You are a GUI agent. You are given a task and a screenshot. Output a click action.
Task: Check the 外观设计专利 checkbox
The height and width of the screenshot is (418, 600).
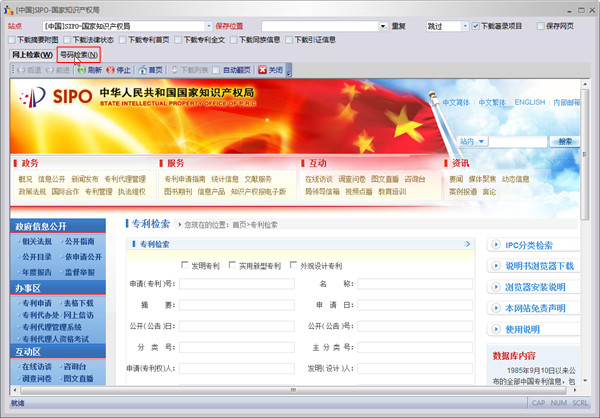pos(293,265)
